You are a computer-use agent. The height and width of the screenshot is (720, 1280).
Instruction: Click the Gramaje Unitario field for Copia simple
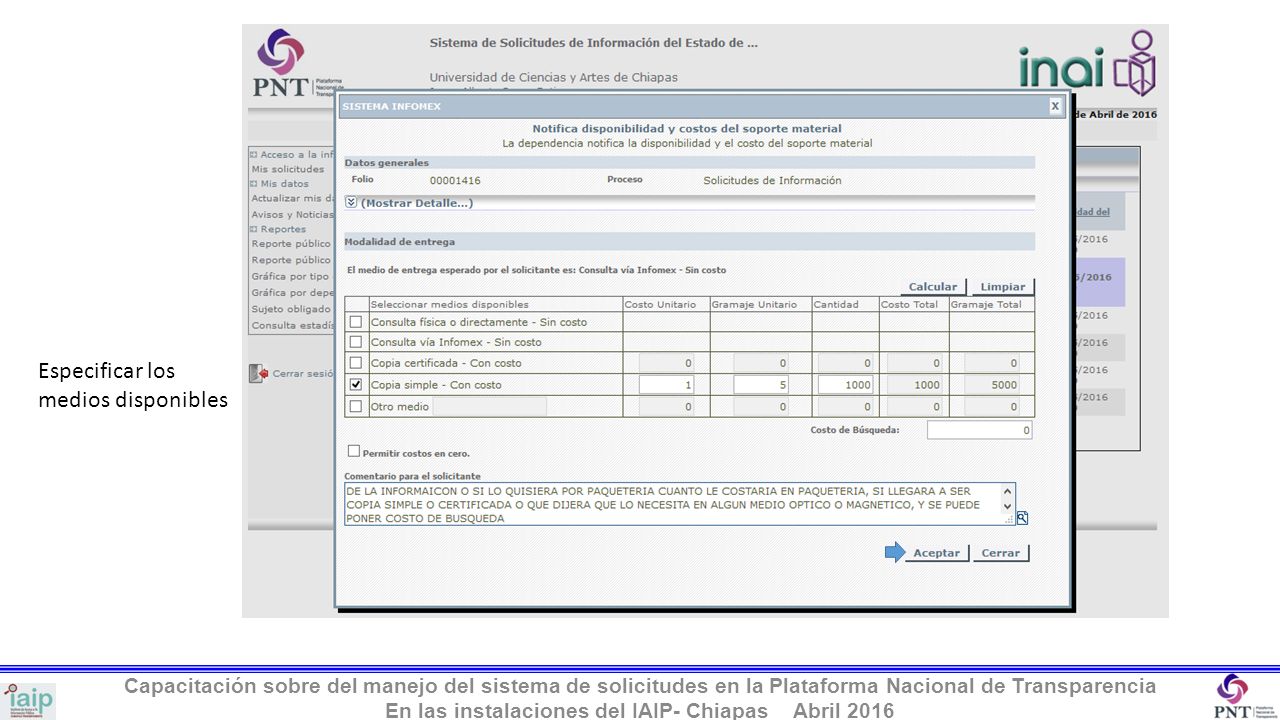click(x=761, y=385)
